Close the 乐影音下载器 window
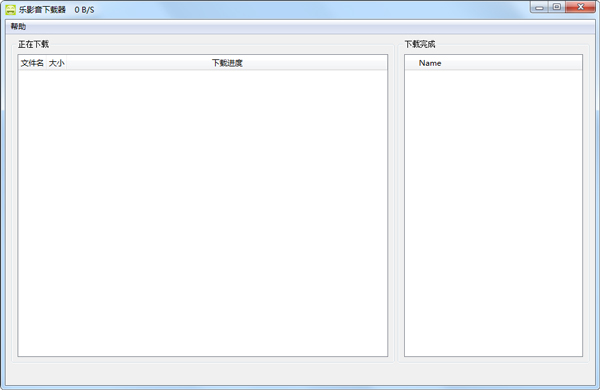This screenshot has height=390, width=600. (x=580, y=7)
